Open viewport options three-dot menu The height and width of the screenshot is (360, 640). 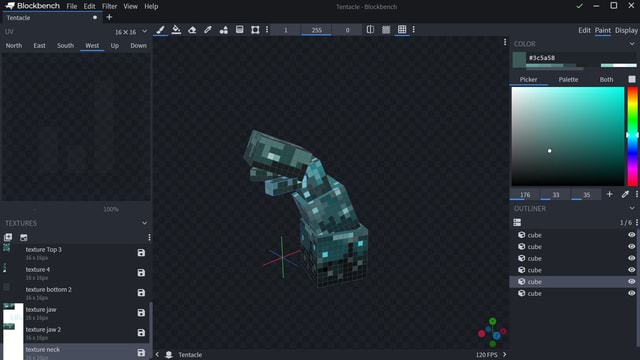[505, 42]
